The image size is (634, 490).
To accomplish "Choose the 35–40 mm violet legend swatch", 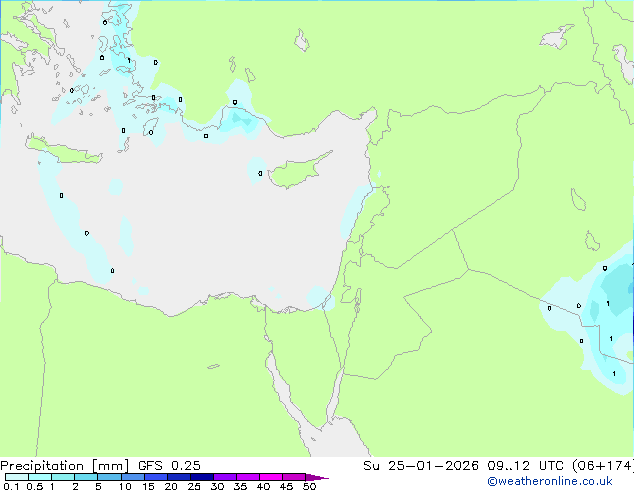I will 247,477.
